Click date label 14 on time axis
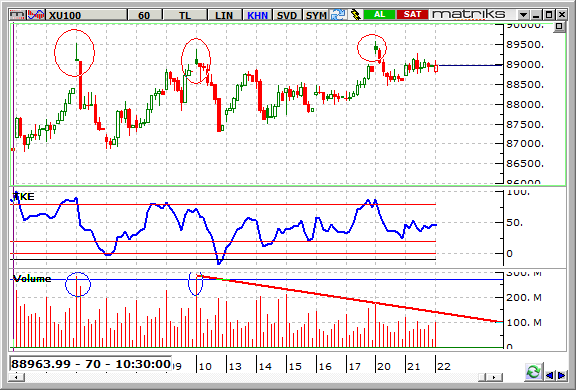This screenshot has width=576, height=390. click(x=265, y=366)
